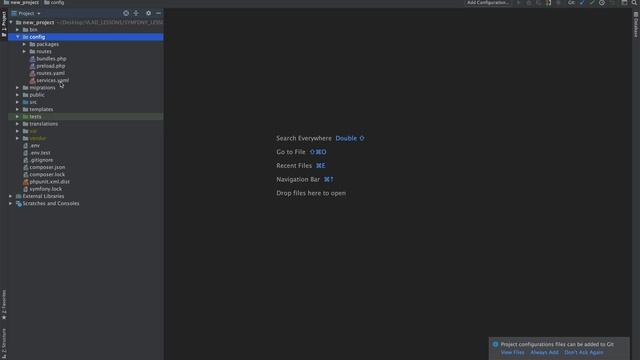640x360 pixels.
Task: Click 'Recent Files' hint text
Action: coord(294,166)
